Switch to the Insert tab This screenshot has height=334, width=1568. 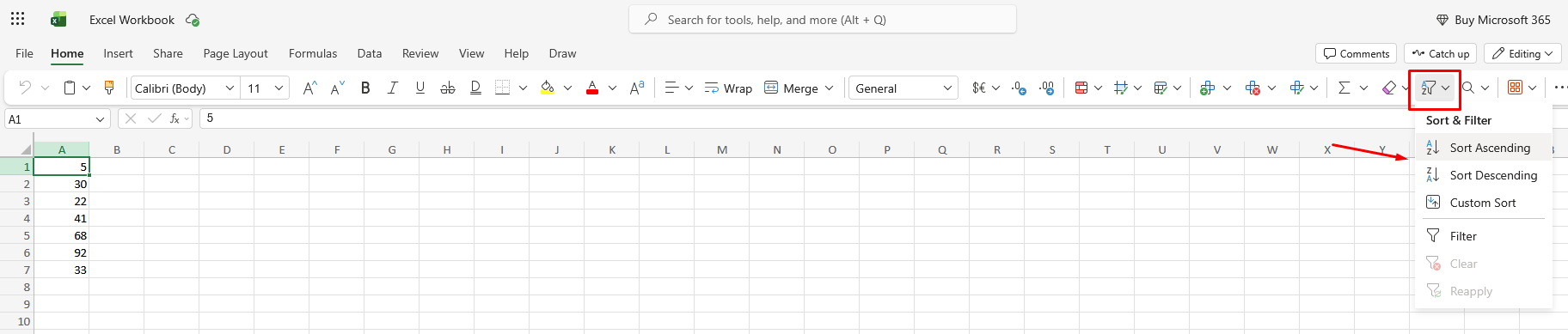point(118,53)
